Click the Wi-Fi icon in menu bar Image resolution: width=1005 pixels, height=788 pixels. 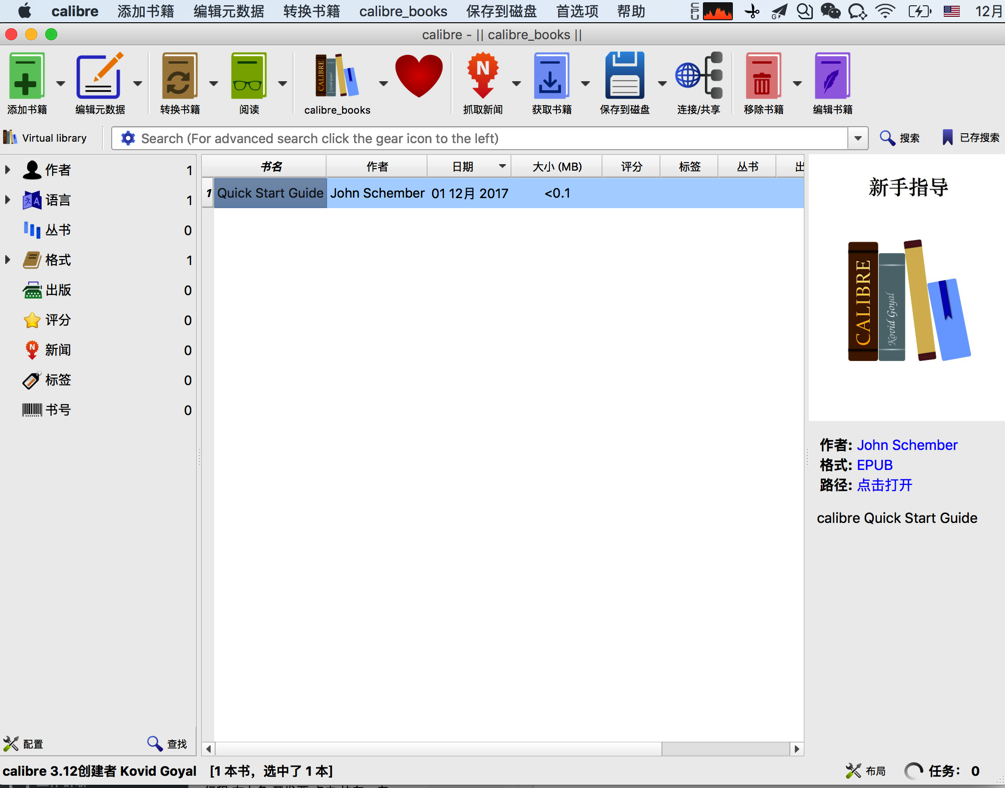click(x=885, y=11)
